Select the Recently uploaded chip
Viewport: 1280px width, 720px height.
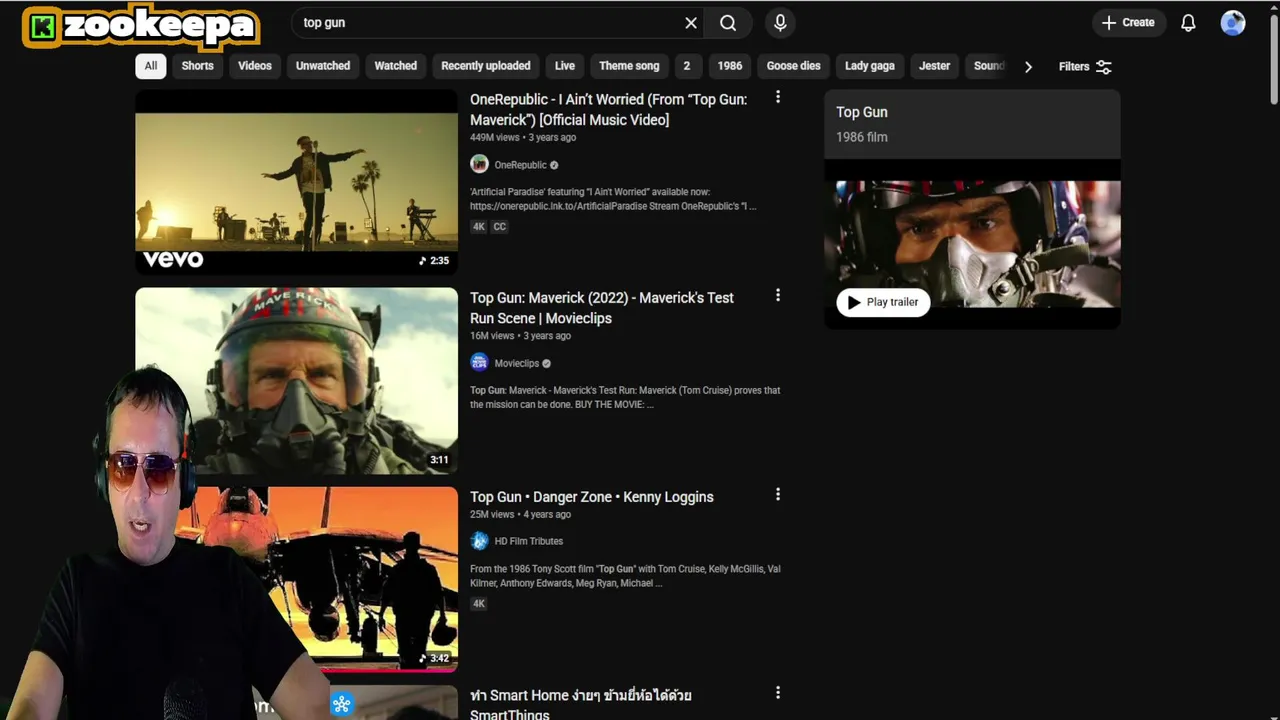[x=486, y=66]
